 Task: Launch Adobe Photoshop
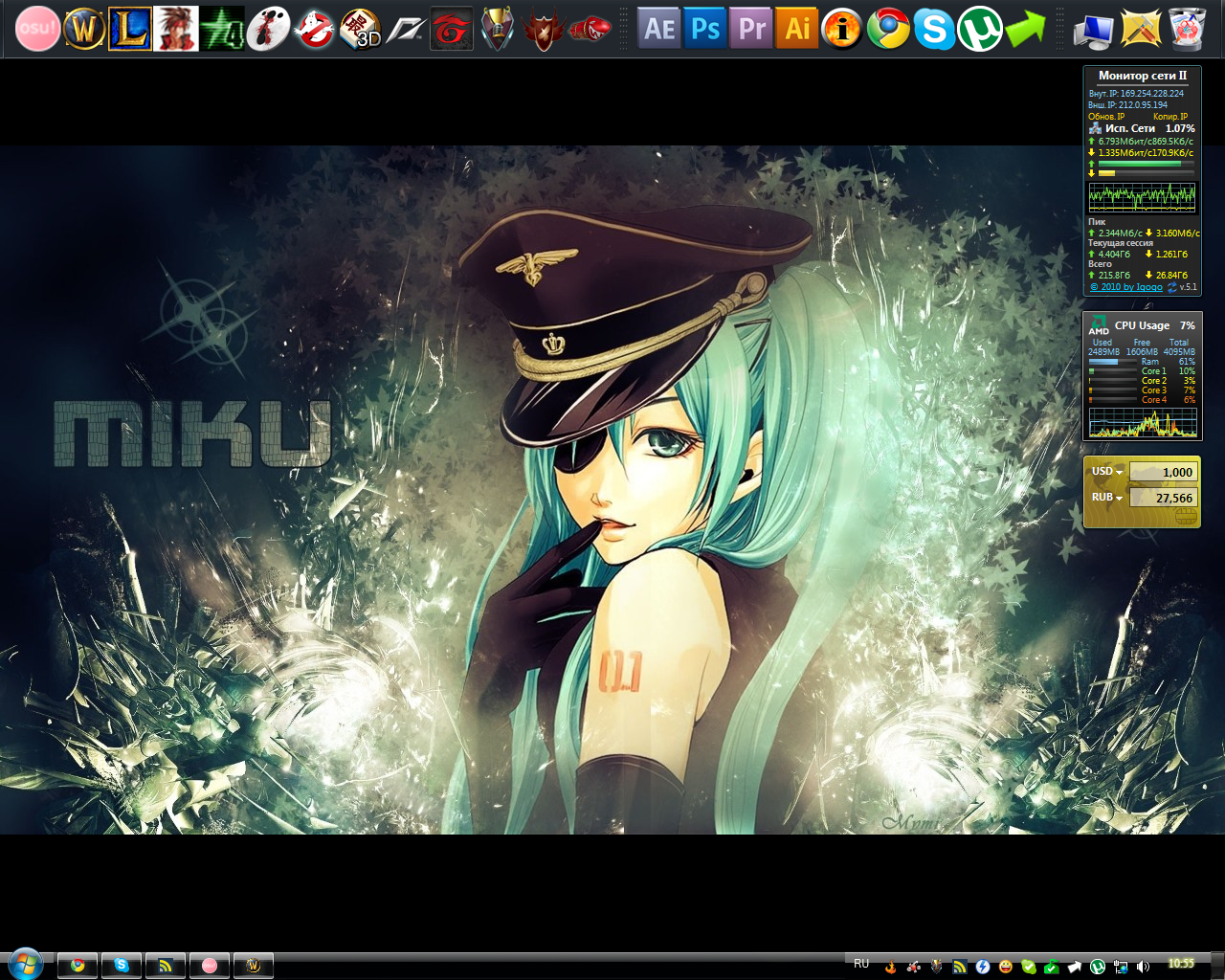[705, 29]
